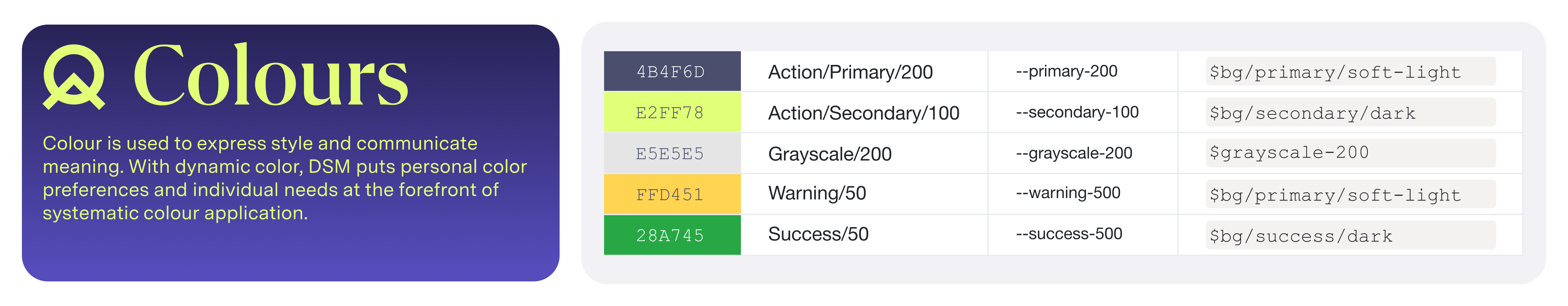Click the --primary-200 variable text
Screen dimensions: 1568x306
[x=1066, y=71]
